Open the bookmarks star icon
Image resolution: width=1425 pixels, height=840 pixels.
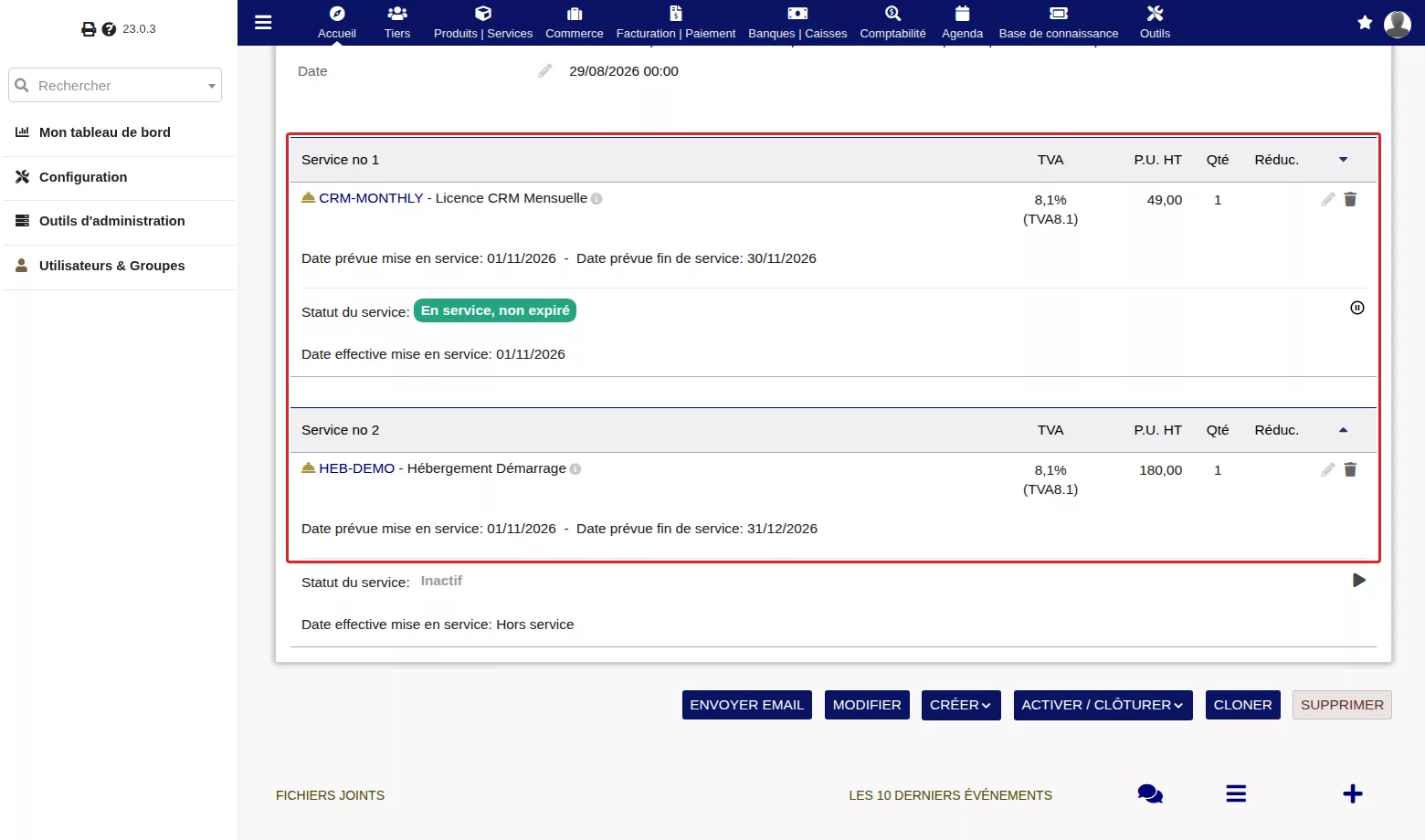[1365, 23]
